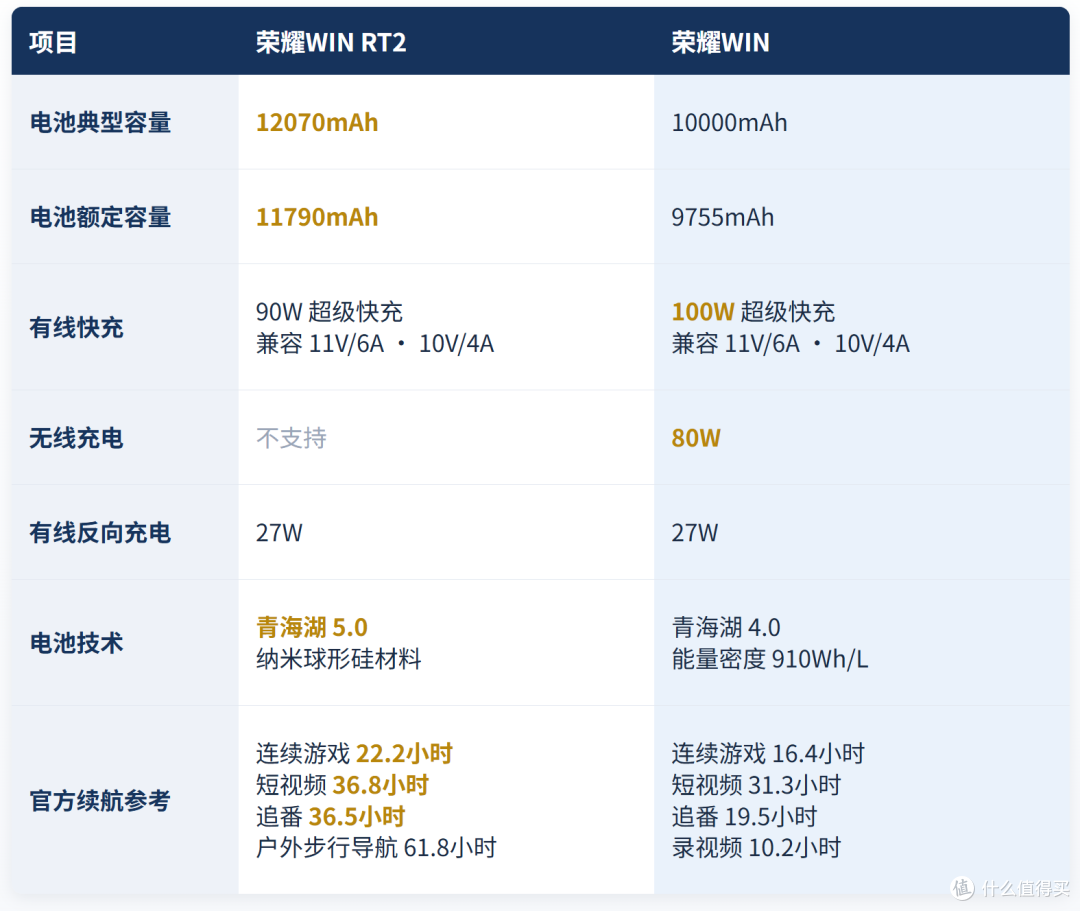
Task: Select the 12070mAh value
Action: 317,123
